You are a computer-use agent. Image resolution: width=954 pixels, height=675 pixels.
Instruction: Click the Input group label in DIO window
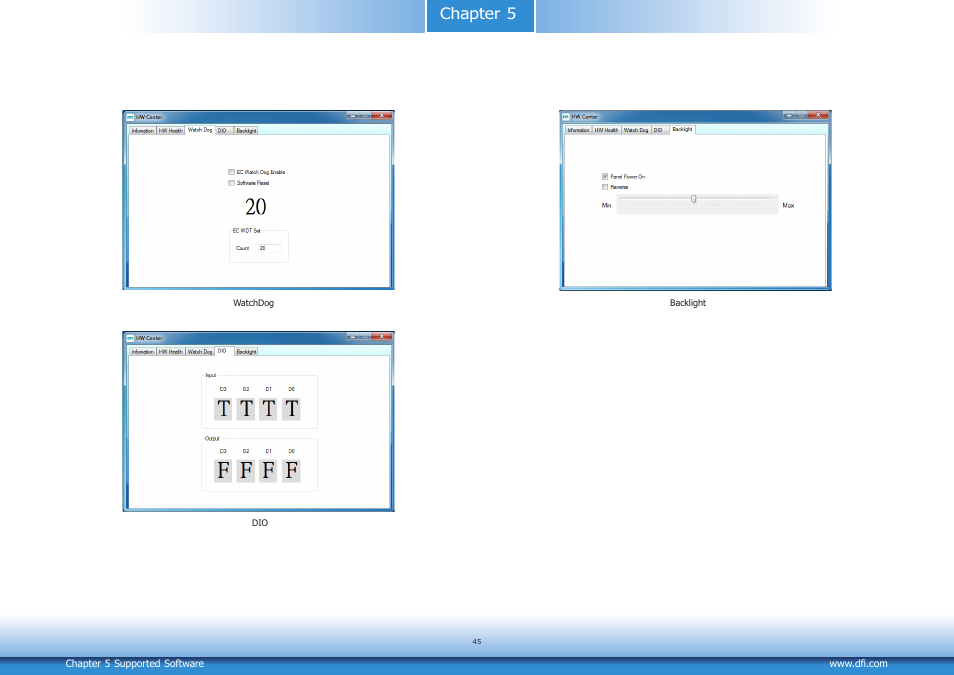[x=211, y=375]
